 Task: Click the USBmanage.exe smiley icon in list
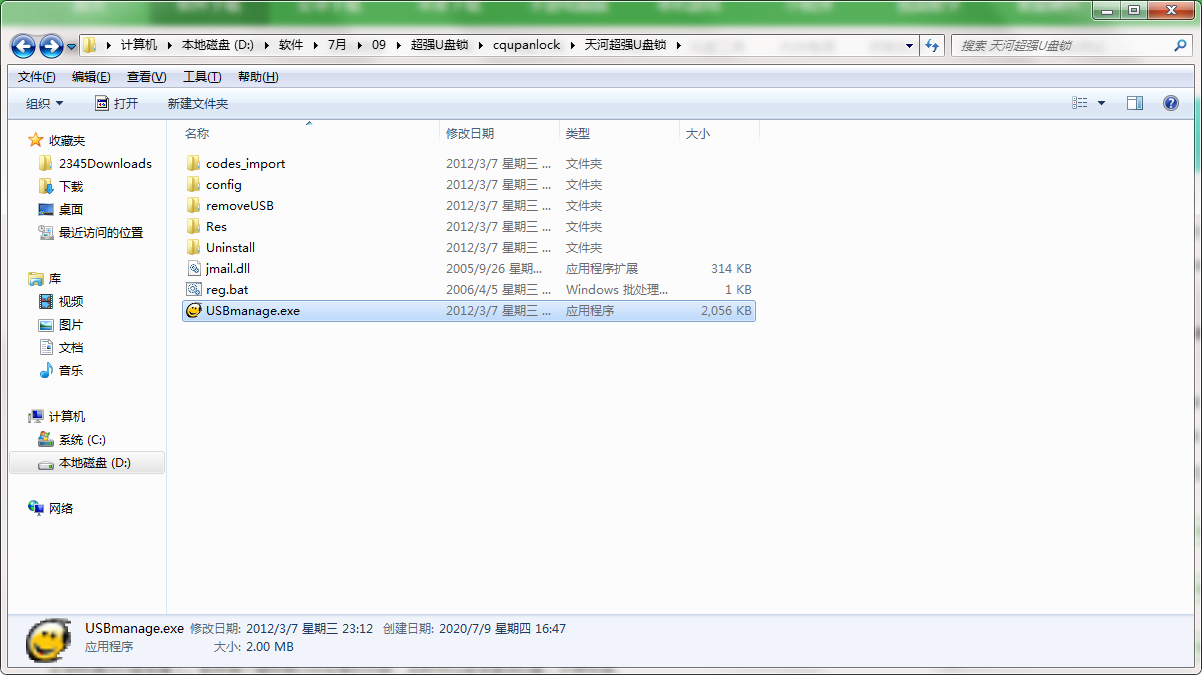point(194,310)
